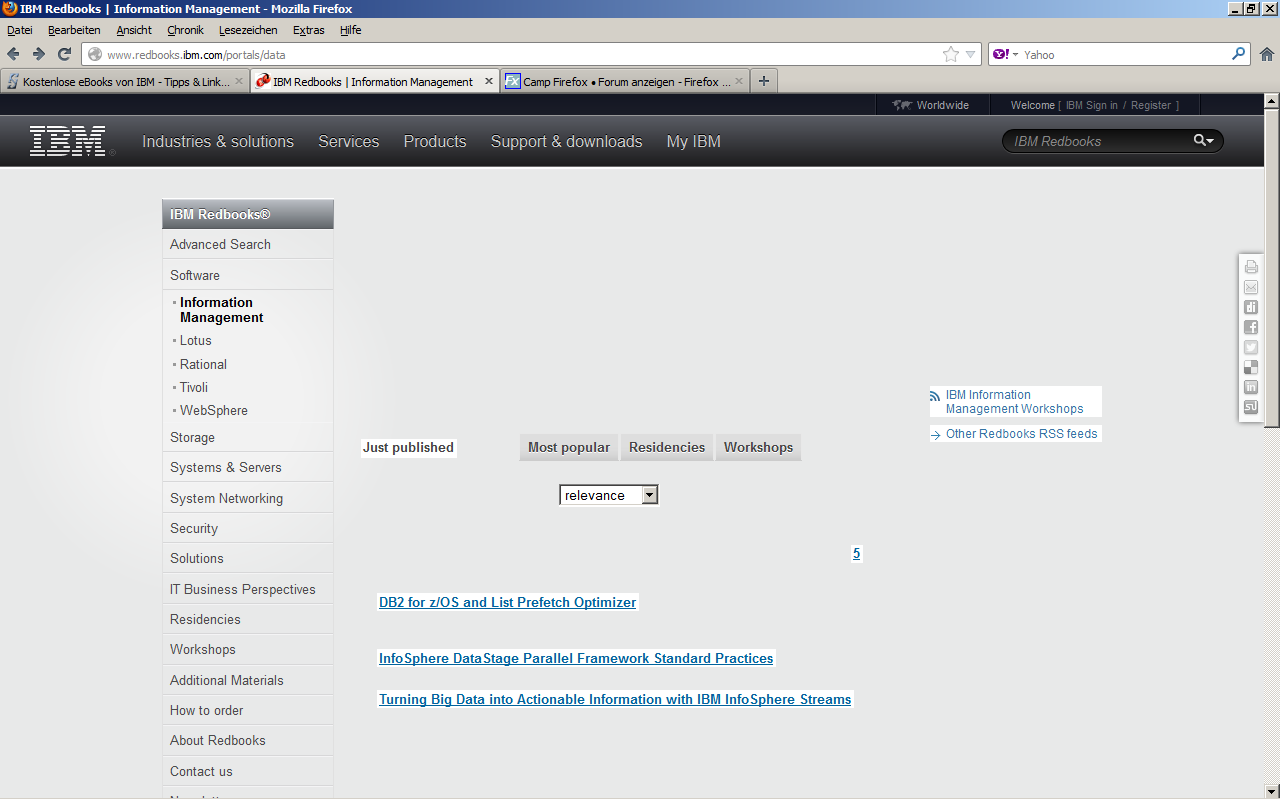Click the Firefox icon in the title bar
The height and width of the screenshot is (800, 1280).
[10, 8]
